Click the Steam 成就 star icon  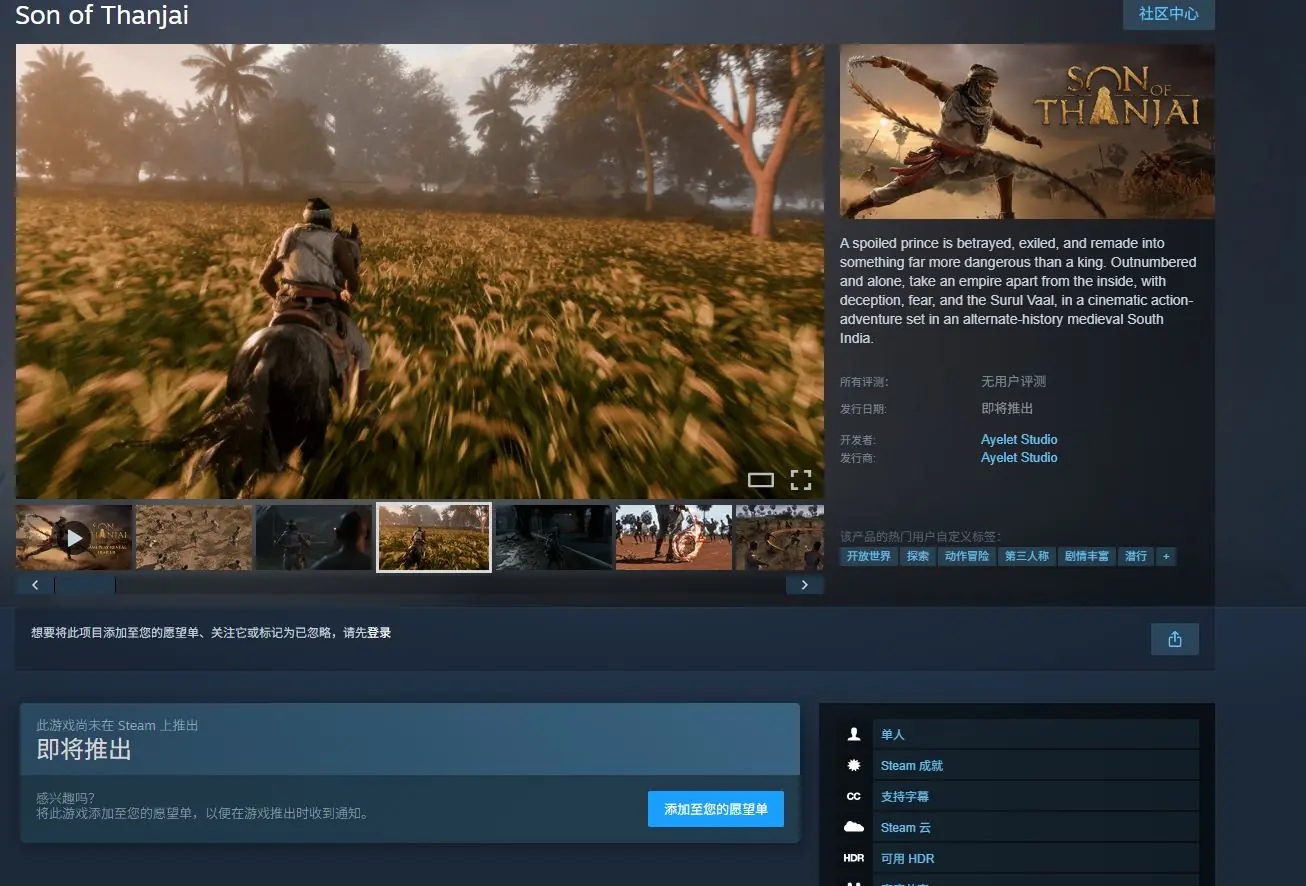point(854,765)
